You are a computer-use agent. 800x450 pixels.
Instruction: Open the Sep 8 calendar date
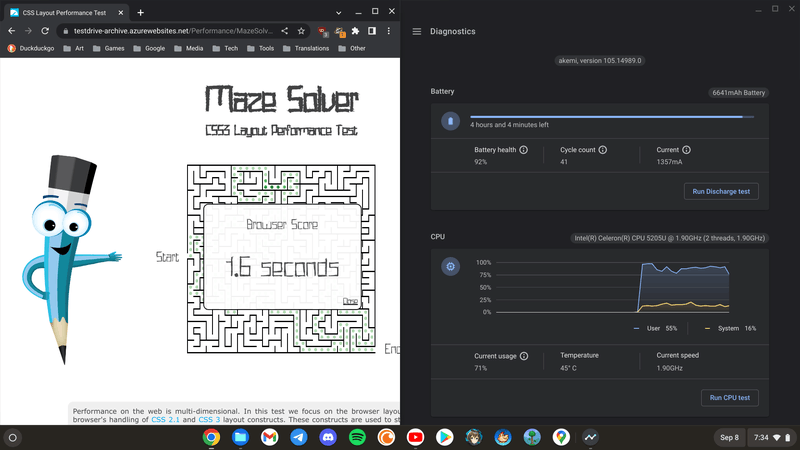point(729,437)
